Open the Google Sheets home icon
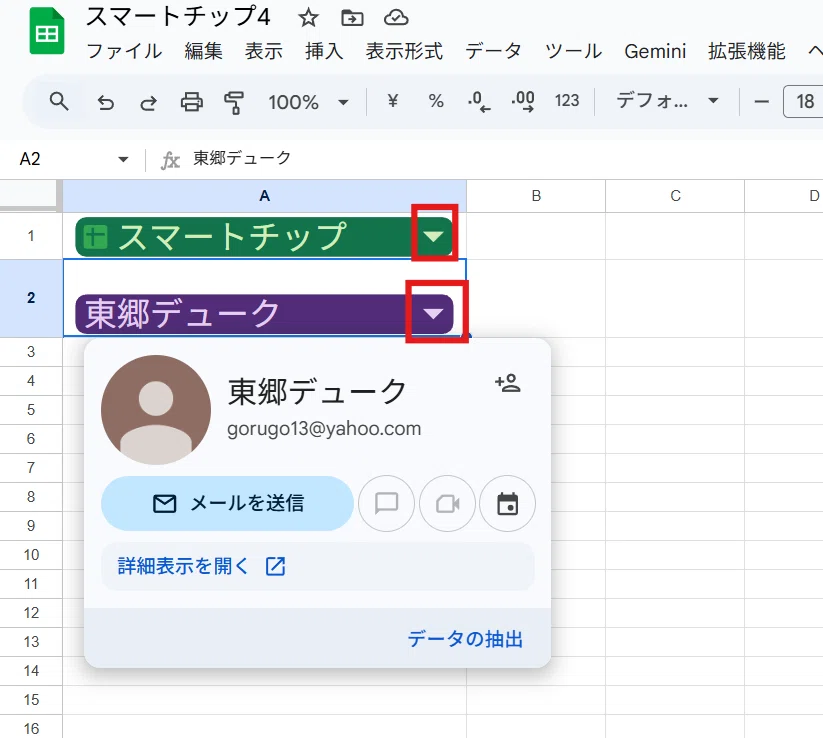 pyautogui.click(x=47, y=31)
